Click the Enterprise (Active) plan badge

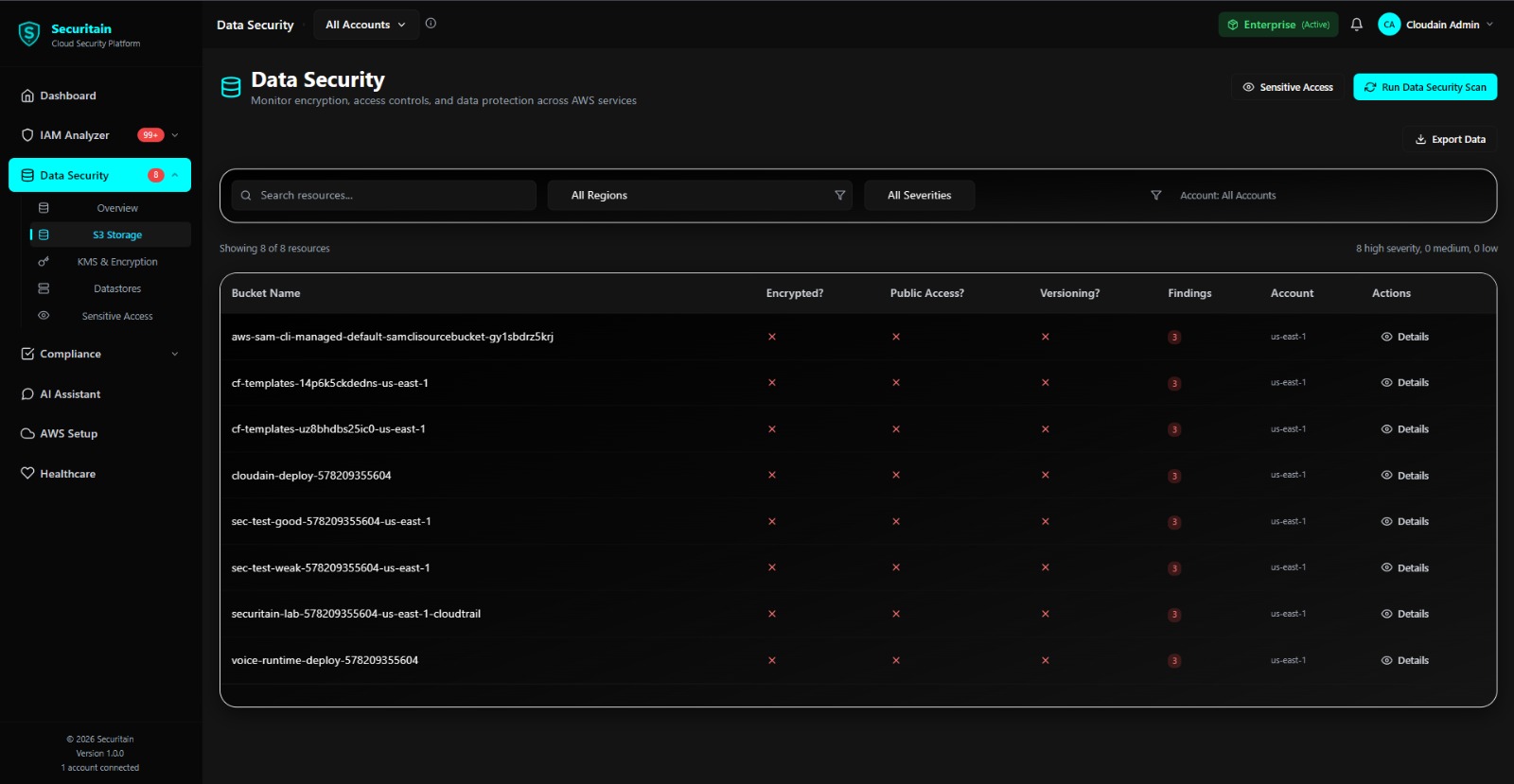click(x=1278, y=25)
